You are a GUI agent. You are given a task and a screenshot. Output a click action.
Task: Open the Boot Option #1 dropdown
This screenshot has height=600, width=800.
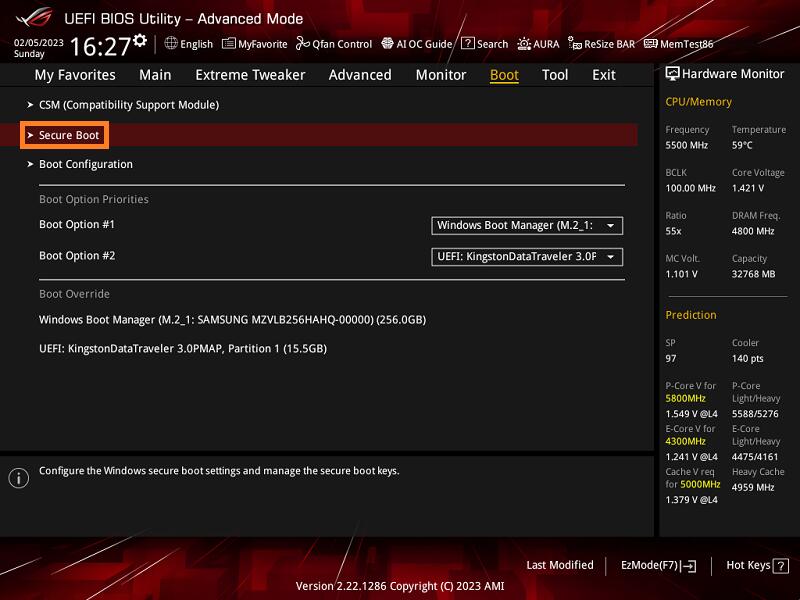point(527,225)
